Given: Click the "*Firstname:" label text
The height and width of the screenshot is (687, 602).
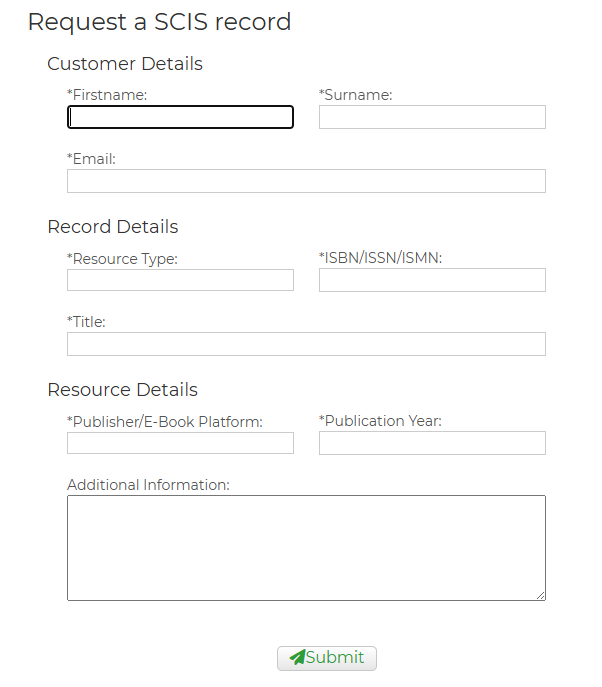Looking at the screenshot, I should point(107,95).
